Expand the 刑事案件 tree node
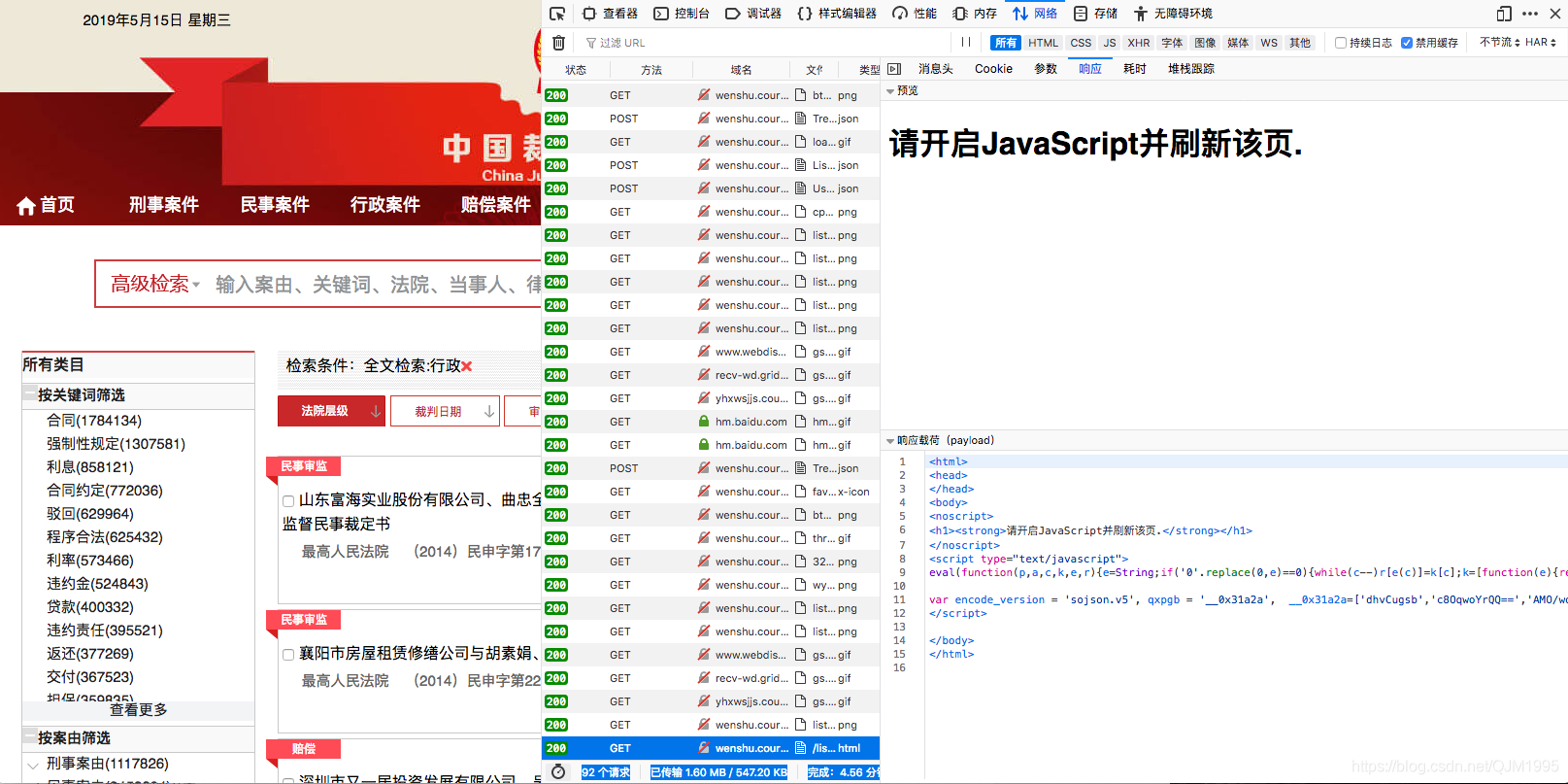The image size is (1568, 784). click(34, 766)
